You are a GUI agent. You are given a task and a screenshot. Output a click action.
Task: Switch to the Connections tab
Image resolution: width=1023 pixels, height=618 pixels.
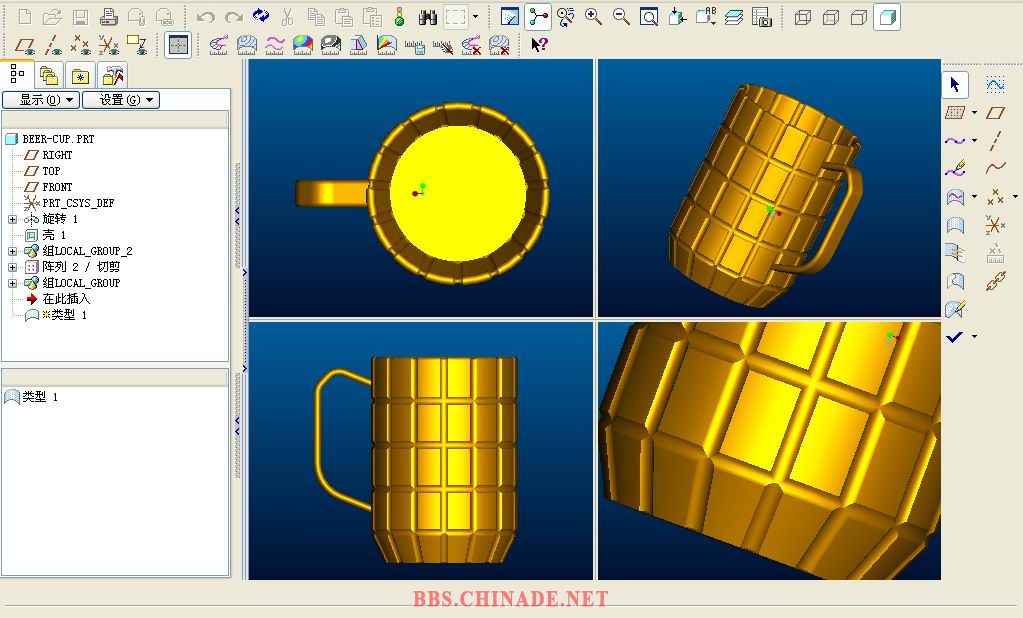[112, 76]
